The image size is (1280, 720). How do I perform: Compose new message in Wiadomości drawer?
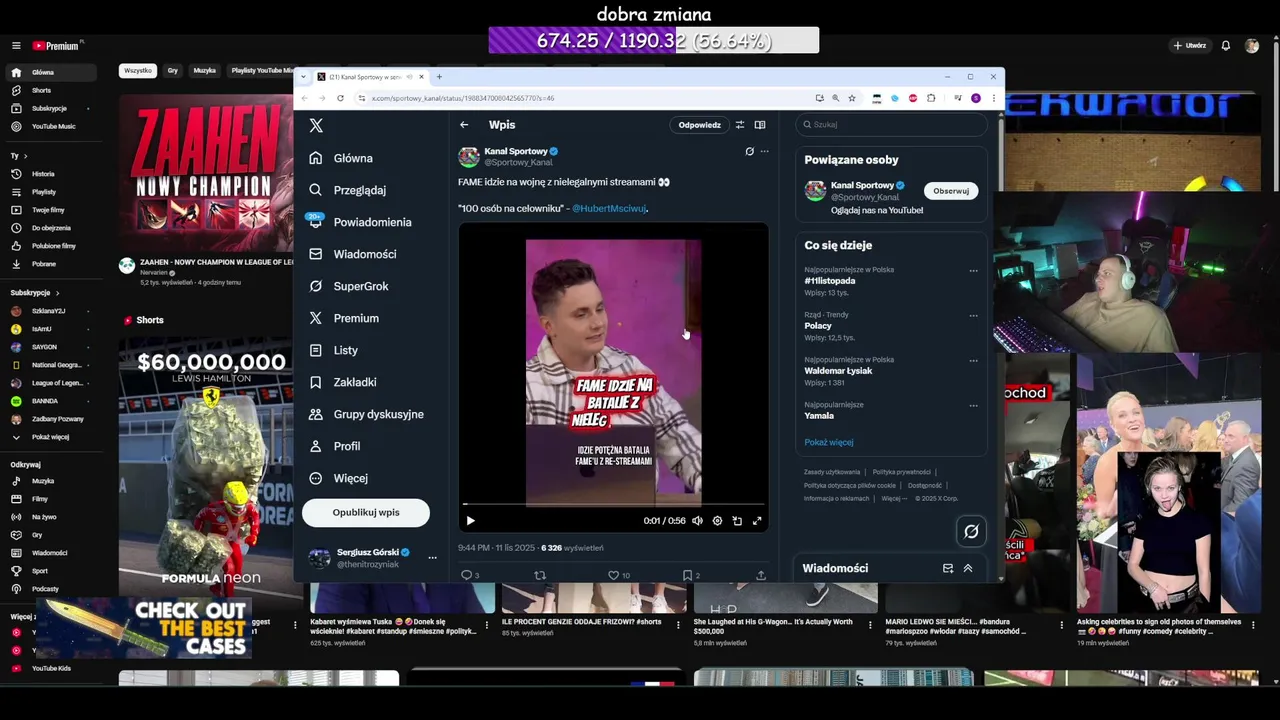pos(948,568)
